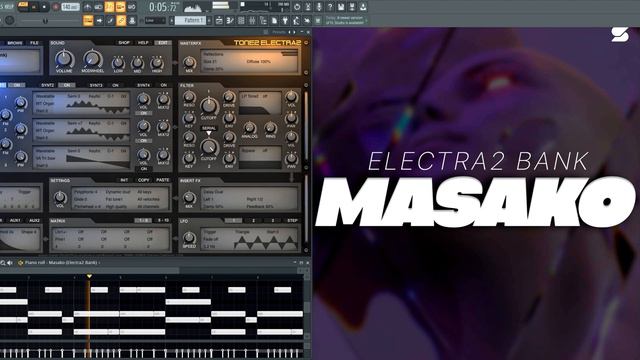This screenshot has height=360, width=640.
Task: Open the BROWSE tab in Electra2
Action: (15, 43)
